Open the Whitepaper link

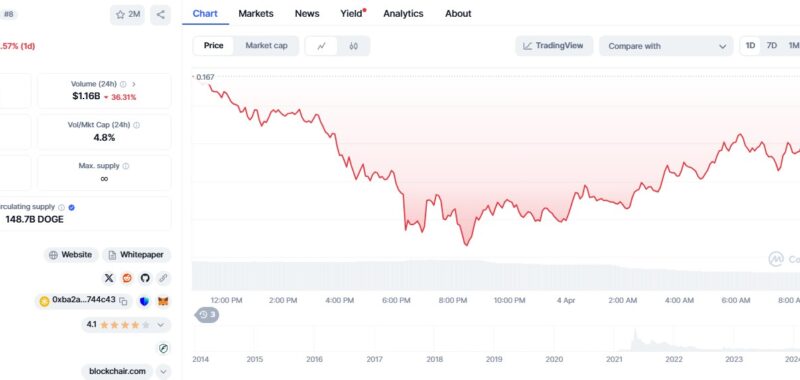tap(137, 255)
